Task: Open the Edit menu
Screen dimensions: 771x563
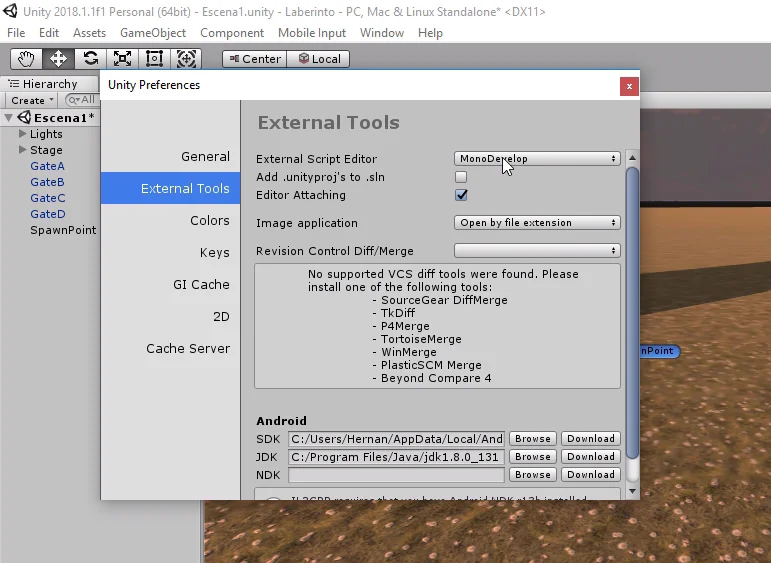Action: [x=49, y=33]
